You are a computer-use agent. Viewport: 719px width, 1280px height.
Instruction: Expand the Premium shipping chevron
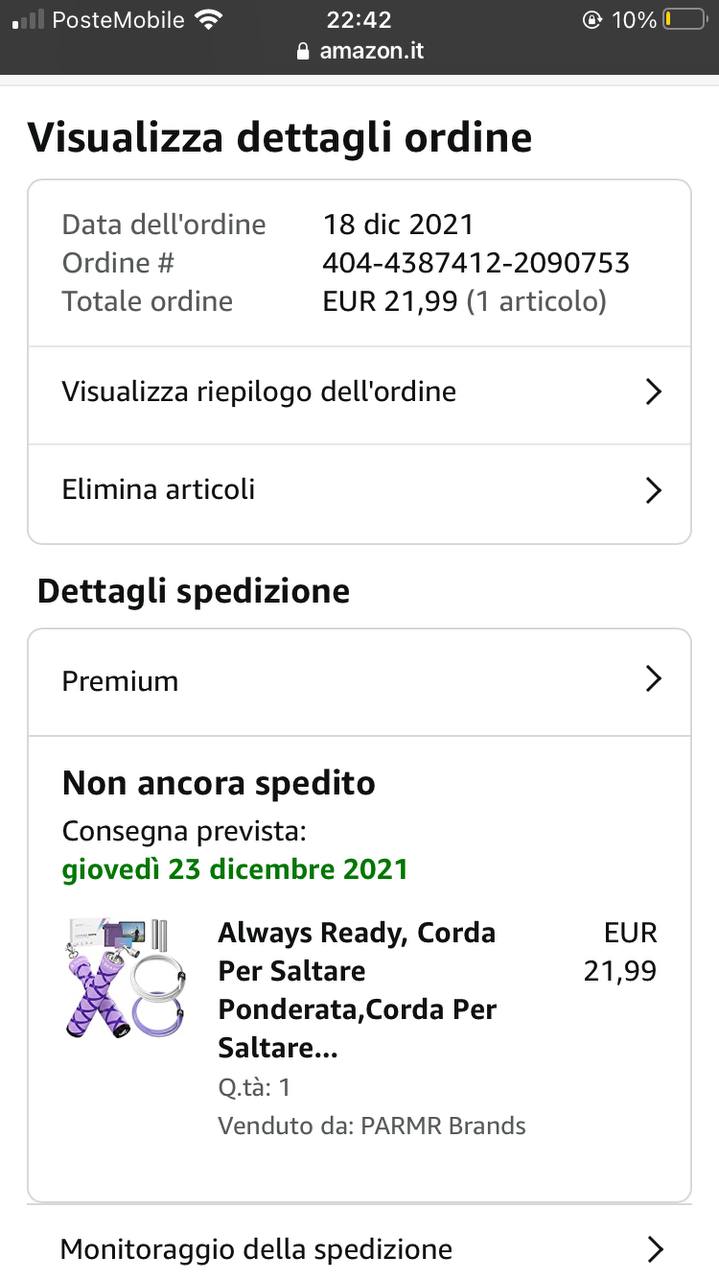(653, 680)
